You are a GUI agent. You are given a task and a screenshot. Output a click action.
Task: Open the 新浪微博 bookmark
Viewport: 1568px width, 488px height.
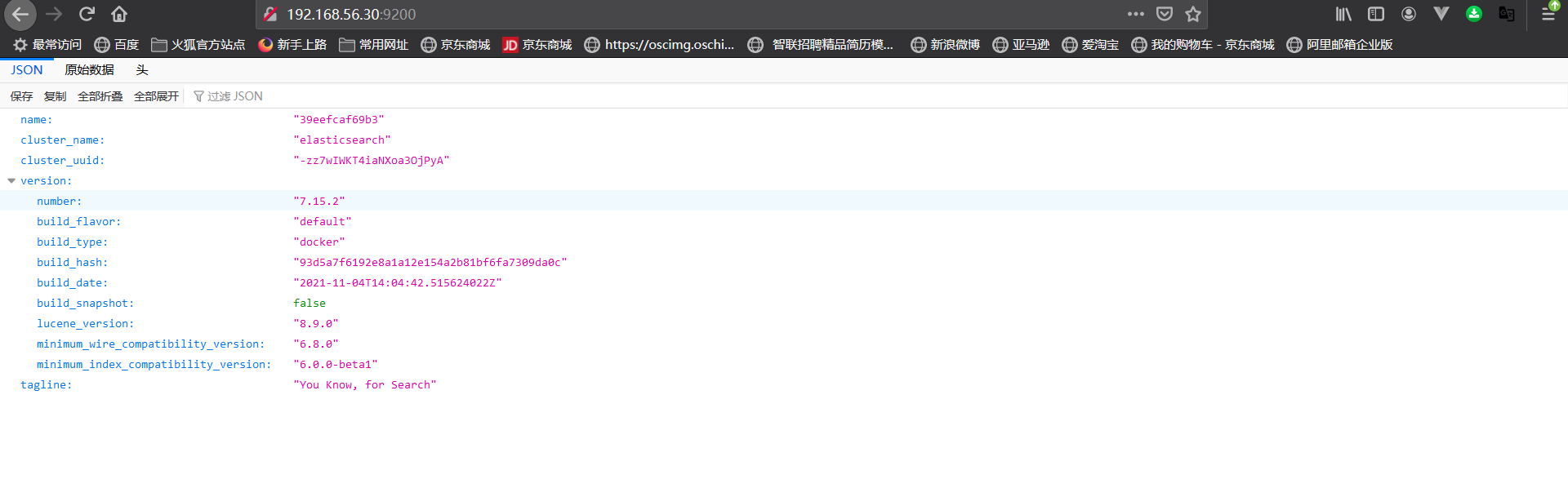click(946, 45)
